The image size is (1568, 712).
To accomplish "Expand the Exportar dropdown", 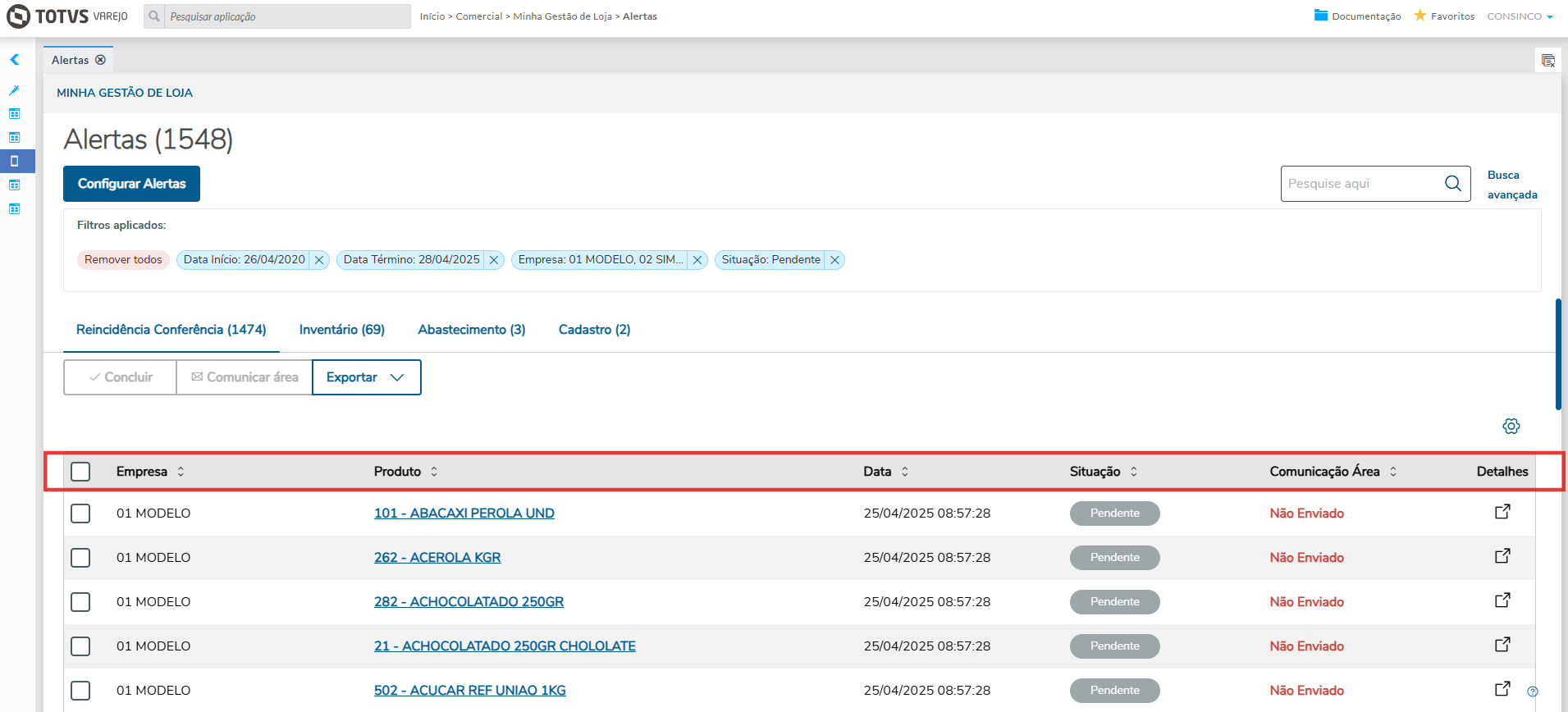I will click(x=366, y=377).
